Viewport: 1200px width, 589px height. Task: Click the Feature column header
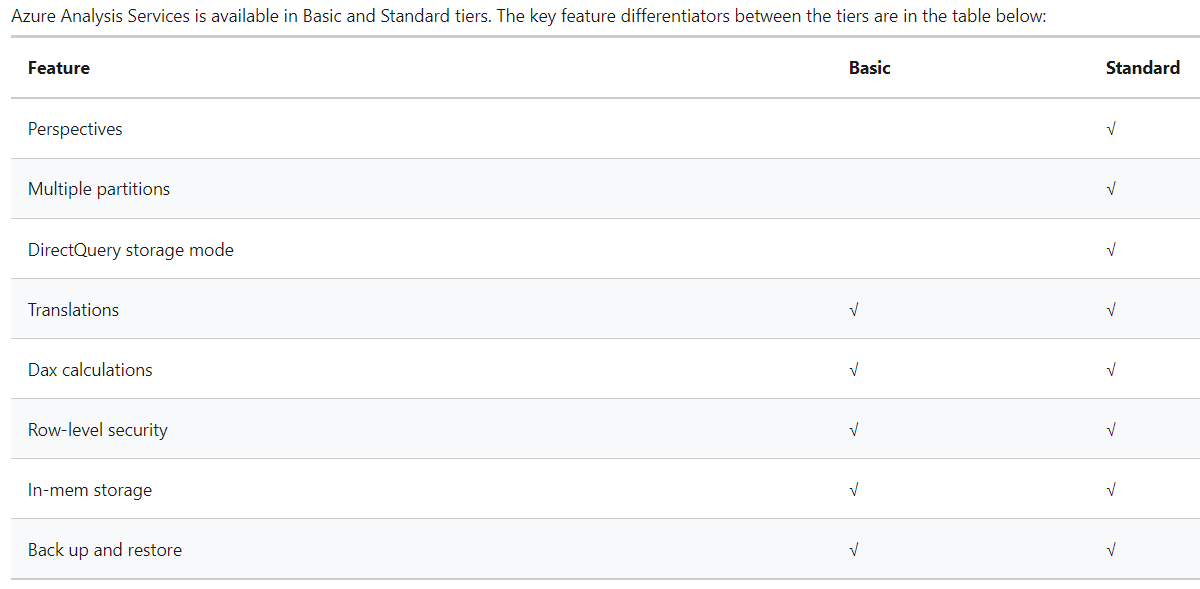[59, 68]
